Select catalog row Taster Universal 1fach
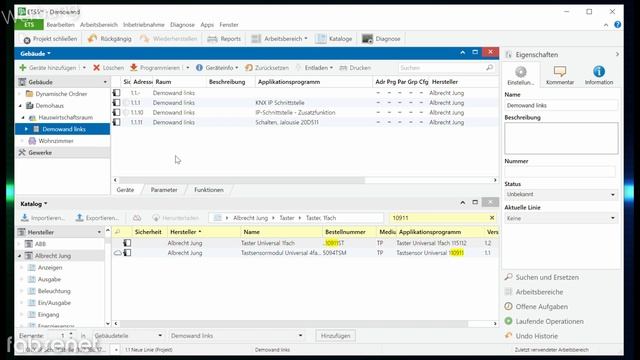The height and width of the screenshot is (360, 640). (305, 243)
